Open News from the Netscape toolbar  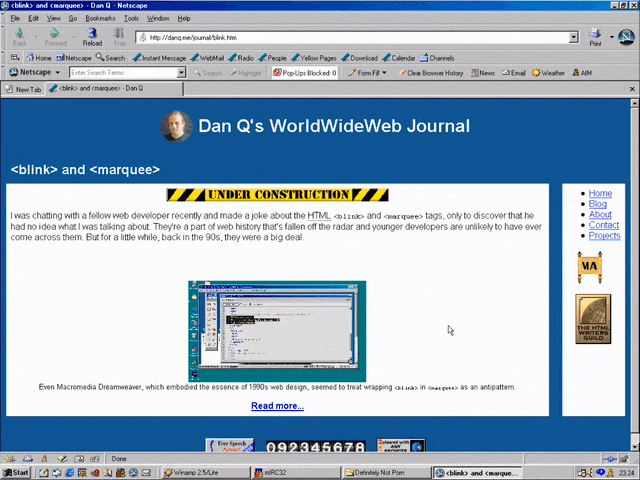(482, 73)
